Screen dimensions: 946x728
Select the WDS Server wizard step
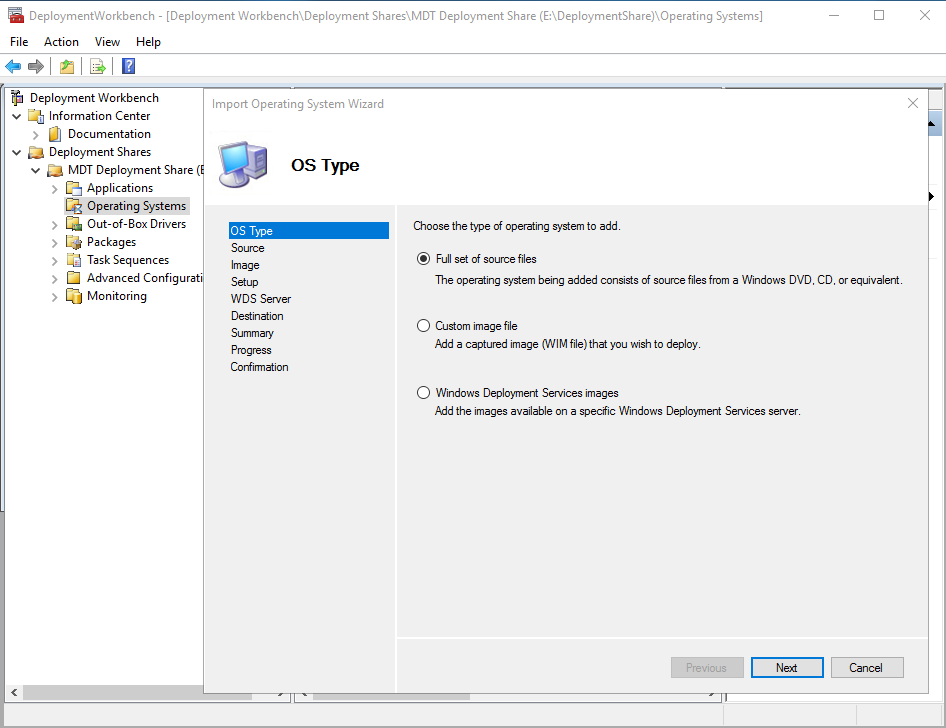point(261,299)
